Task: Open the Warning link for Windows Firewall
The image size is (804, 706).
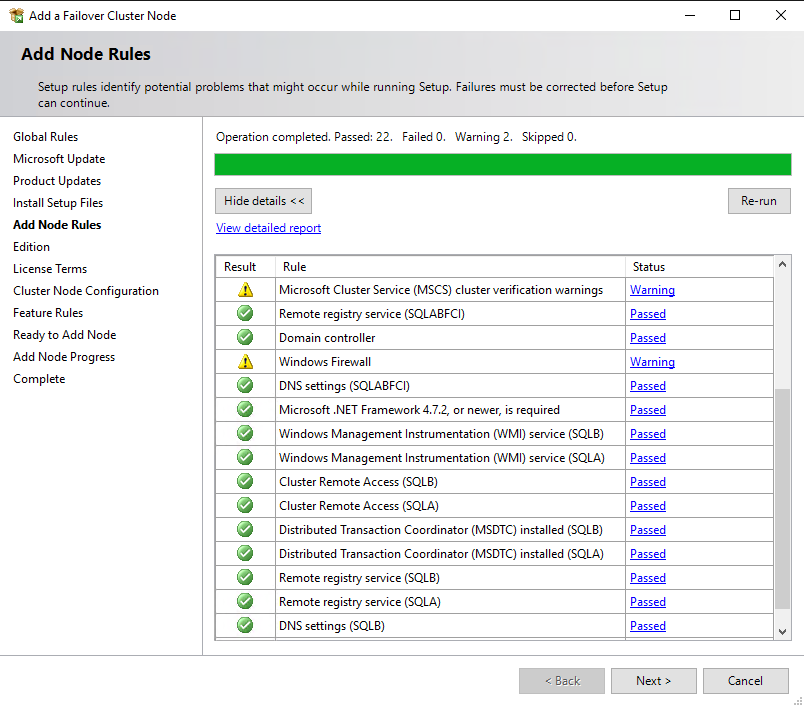Action: [652, 361]
